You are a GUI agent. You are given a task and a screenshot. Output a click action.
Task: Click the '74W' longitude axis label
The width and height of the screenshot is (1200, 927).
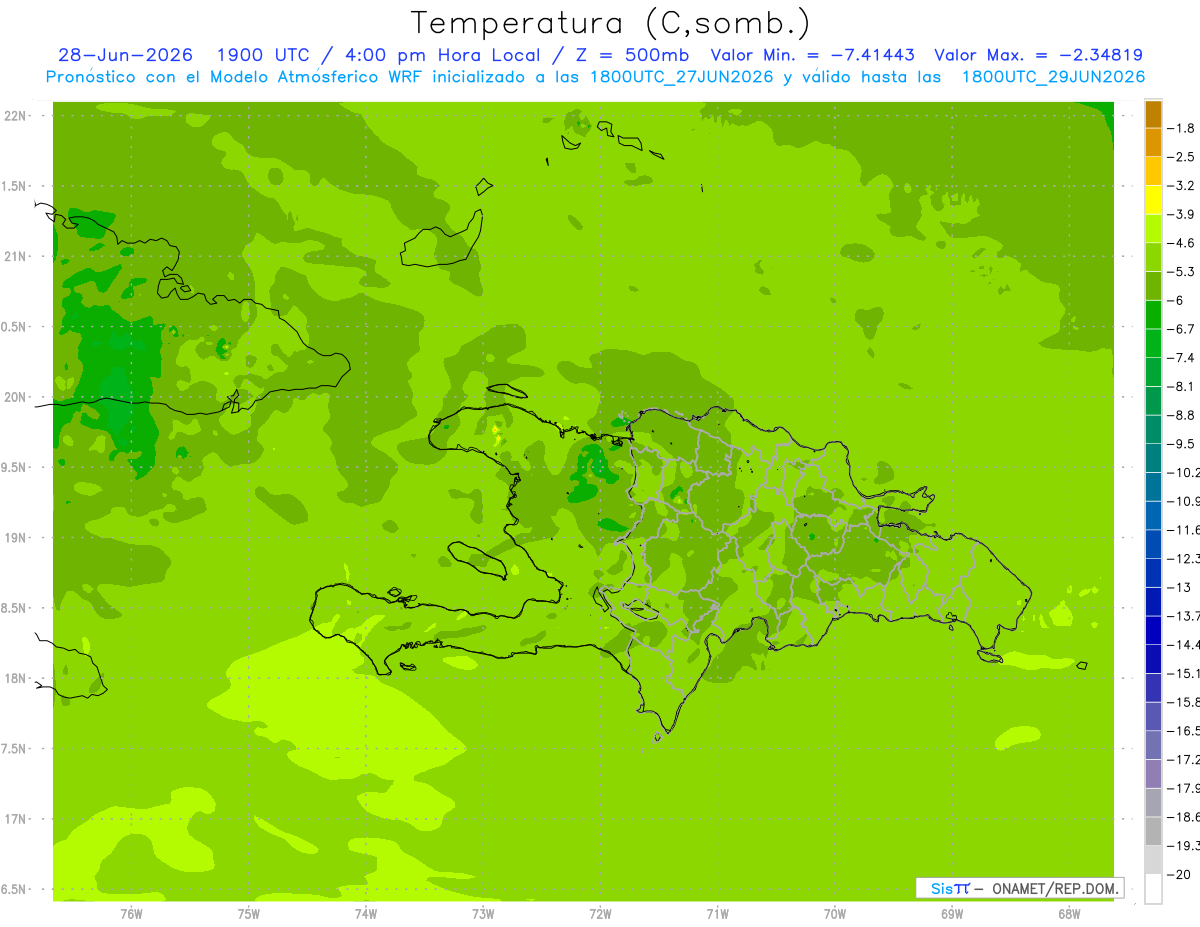click(x=366, y=914)
